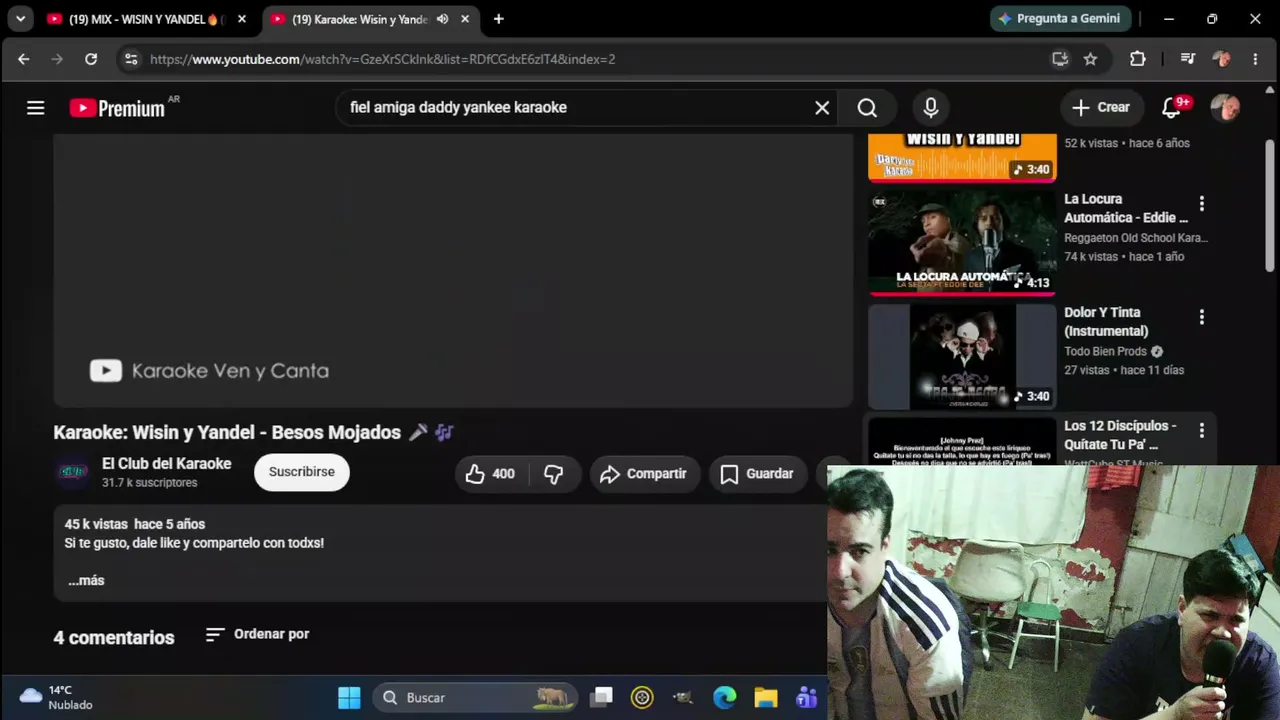Viewport: 1280px width, 720px height.
Task: Open the Windows Start menu
Action: coord(349,698)
